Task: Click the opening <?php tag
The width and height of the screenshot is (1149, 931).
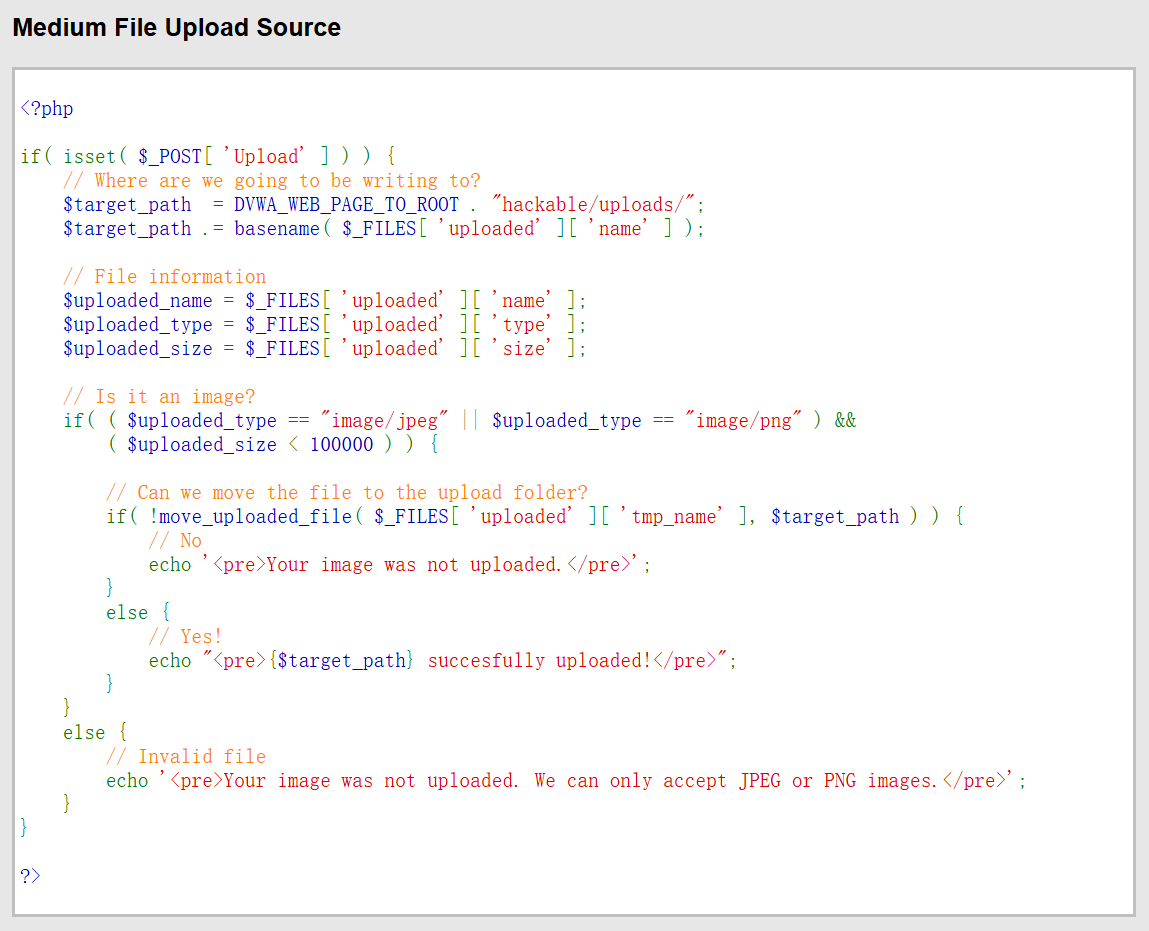Action: [47, 108]
